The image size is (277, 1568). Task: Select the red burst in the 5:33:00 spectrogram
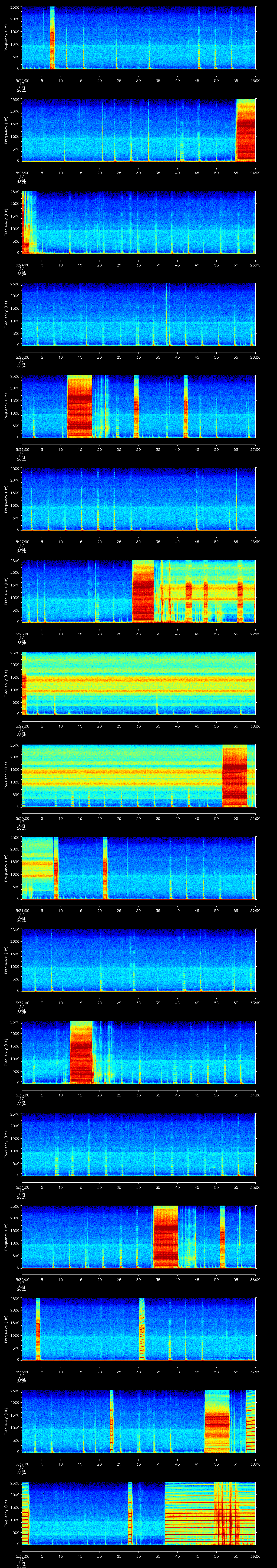[82, 1052]
